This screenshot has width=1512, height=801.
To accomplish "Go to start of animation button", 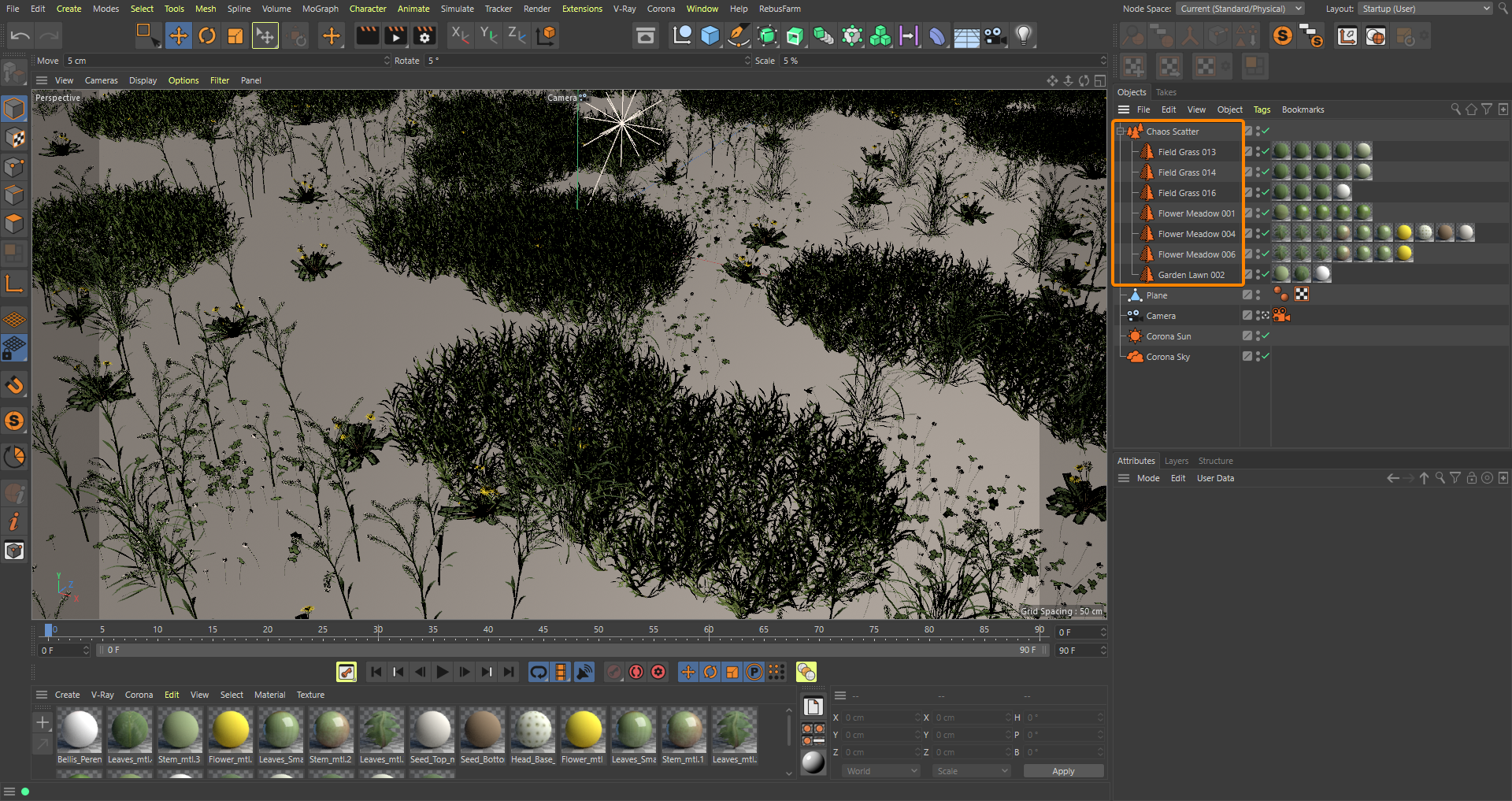I will 376,672.
